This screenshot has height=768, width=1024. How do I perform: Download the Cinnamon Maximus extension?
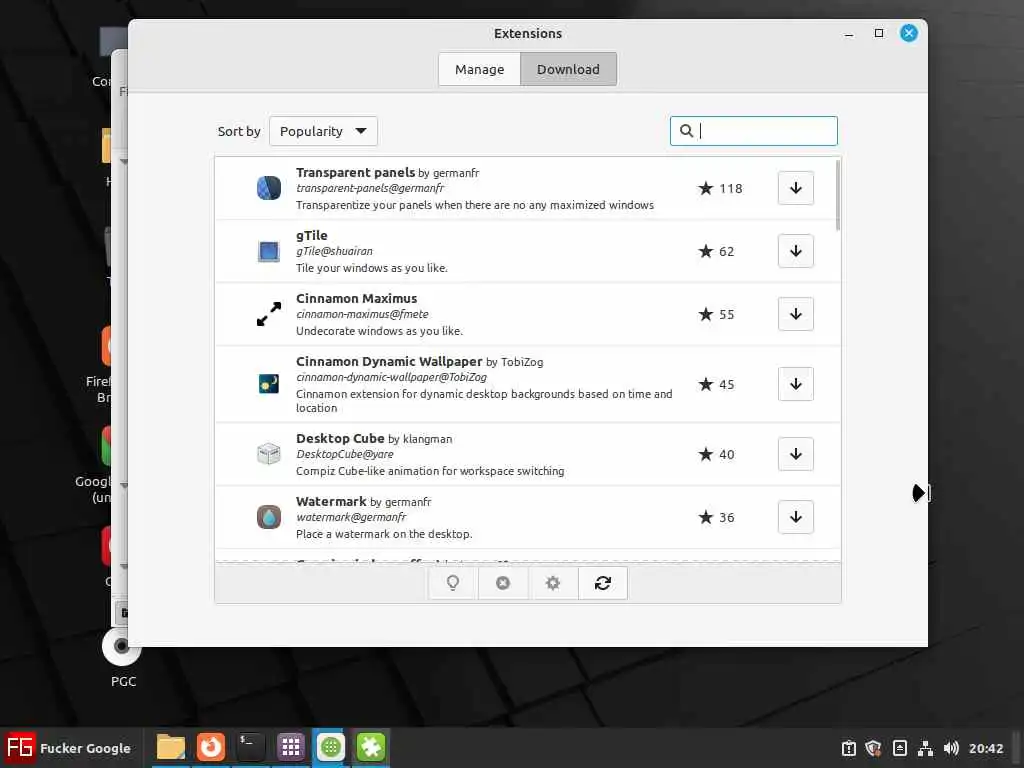click(x=795, y=314)
